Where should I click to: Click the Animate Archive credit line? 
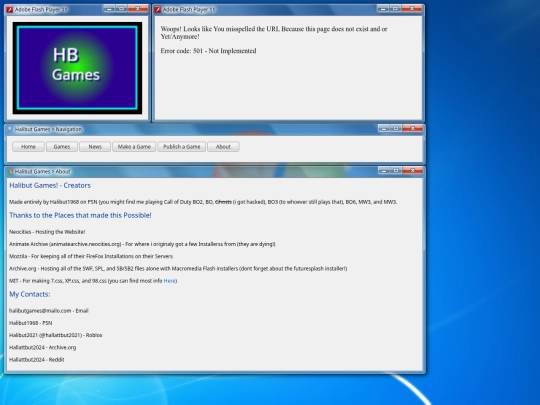click(x=142, y=244)
